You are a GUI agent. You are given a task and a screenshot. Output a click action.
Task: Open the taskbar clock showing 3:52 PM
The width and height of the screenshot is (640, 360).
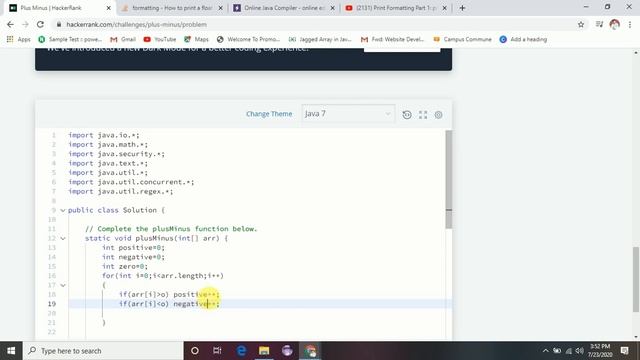pyautogui.click(x=600, y=351)
